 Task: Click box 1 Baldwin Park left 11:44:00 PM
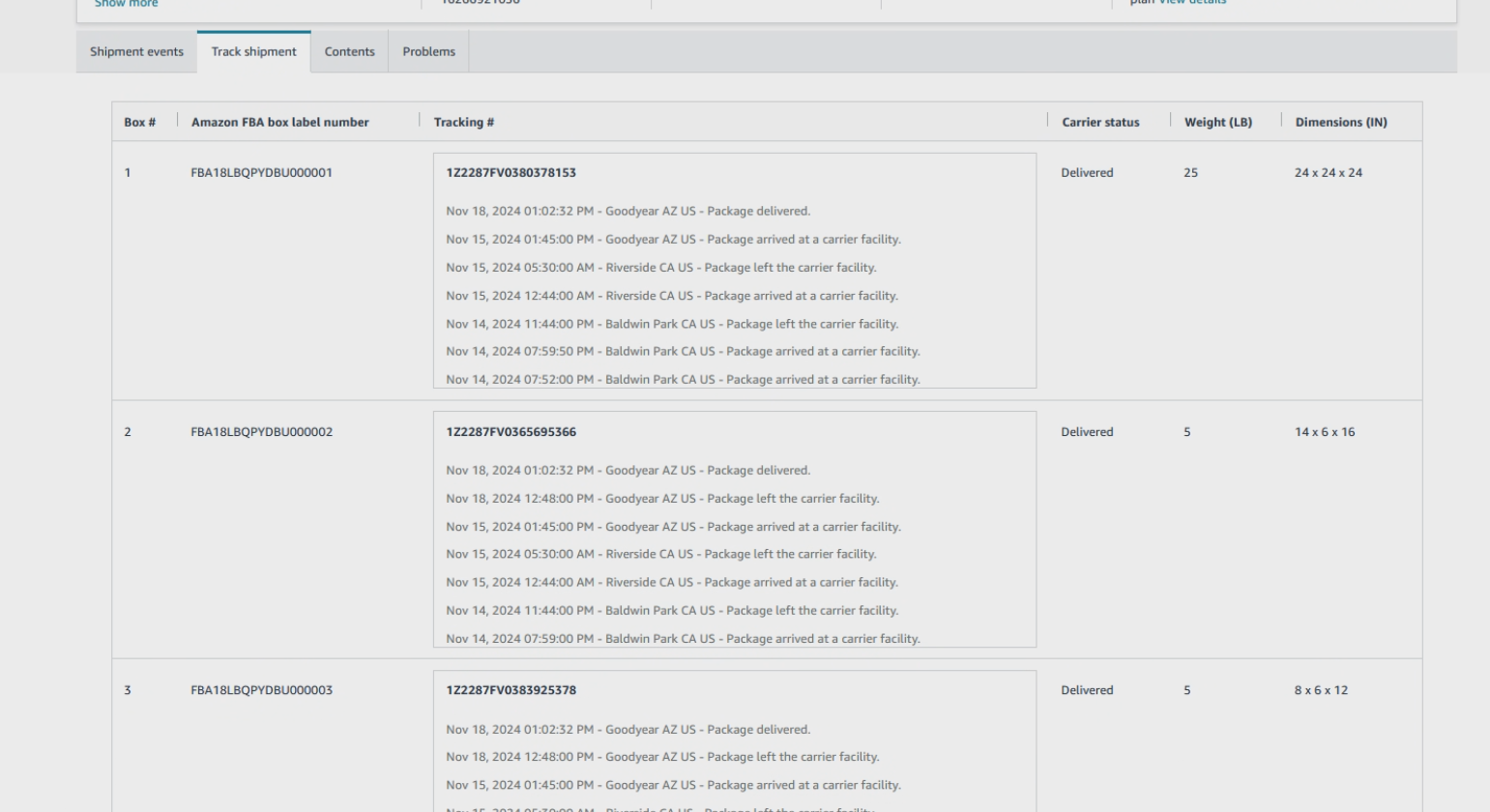click(x=672, y=324)
